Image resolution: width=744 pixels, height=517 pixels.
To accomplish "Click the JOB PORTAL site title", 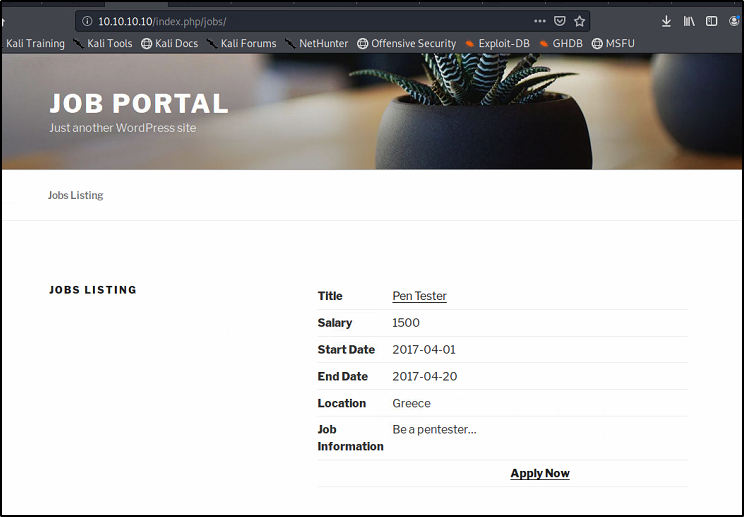I will 139,103.
